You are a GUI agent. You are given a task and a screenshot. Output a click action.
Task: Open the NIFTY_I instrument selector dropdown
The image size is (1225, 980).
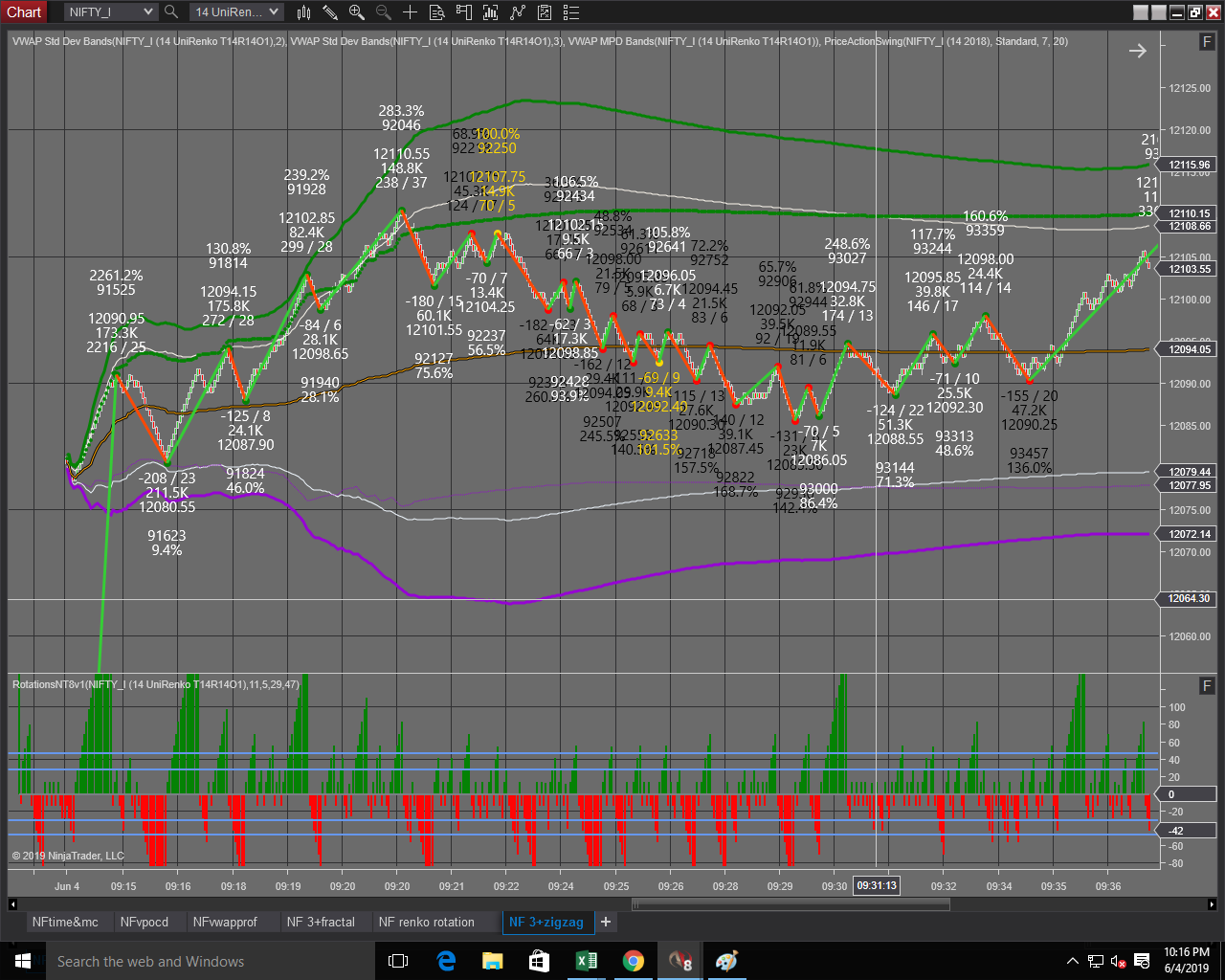(110, 11)
